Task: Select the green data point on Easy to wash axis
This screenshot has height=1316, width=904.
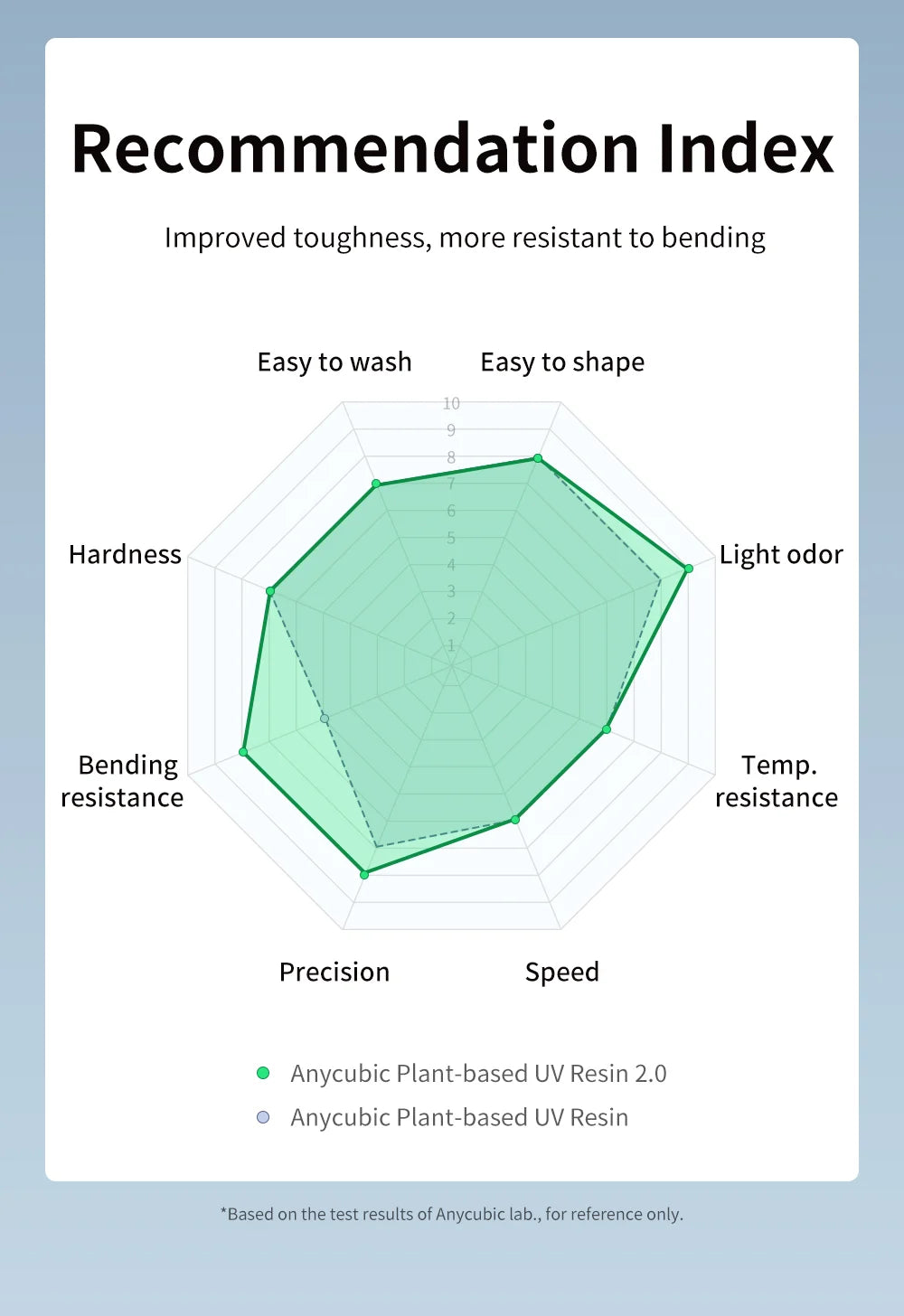Action: [376, 484]
